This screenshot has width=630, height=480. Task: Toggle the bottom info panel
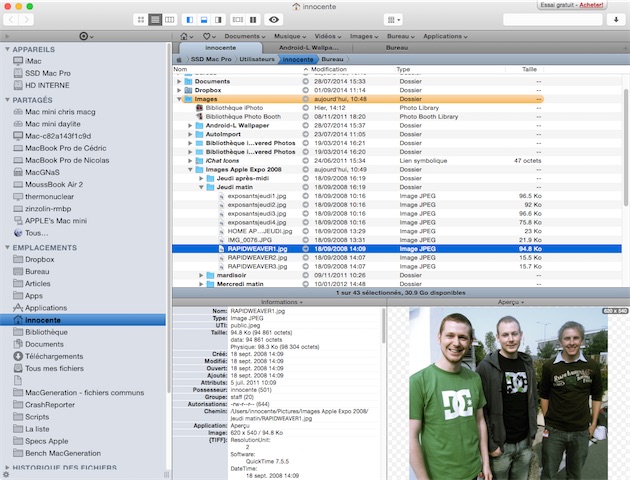204,20
